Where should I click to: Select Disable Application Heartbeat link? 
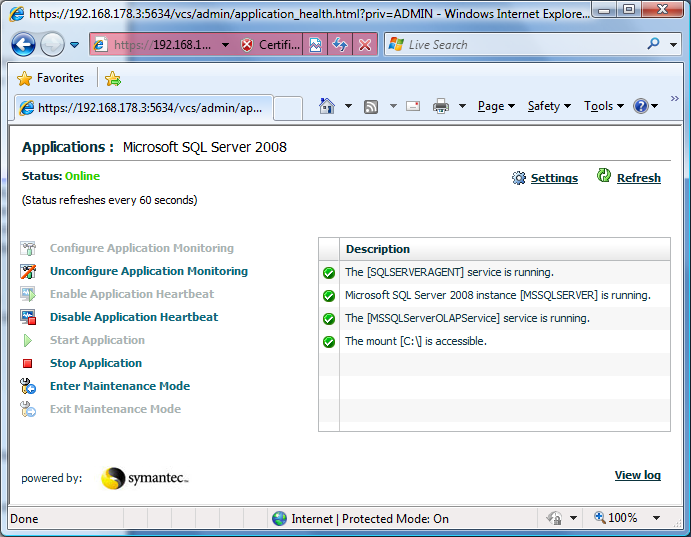point(134,317)
